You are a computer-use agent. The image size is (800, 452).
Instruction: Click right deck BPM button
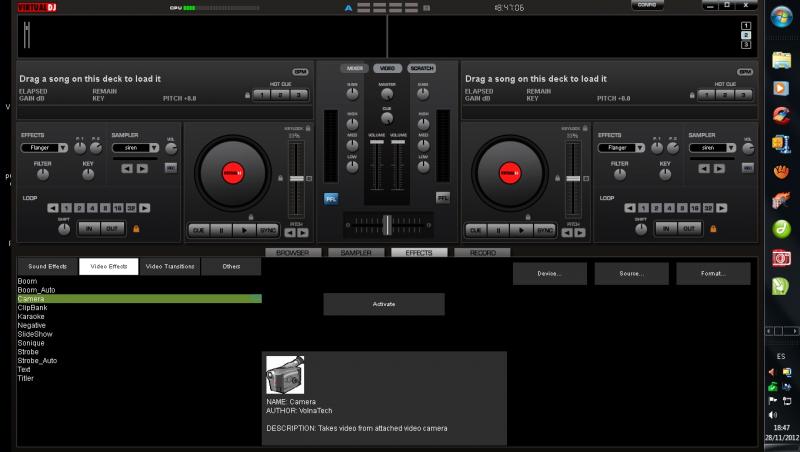[x=744, y=72]
